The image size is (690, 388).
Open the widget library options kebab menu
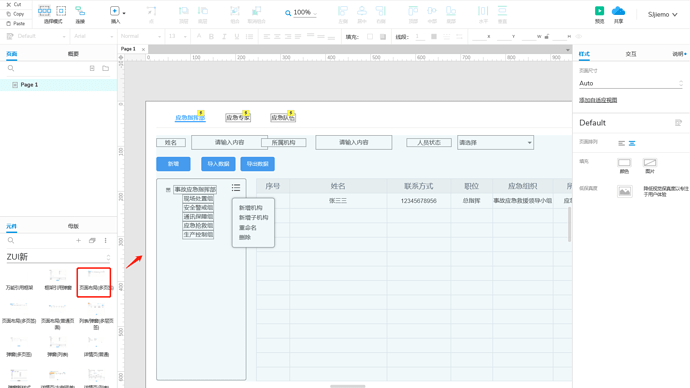[106, 241]
